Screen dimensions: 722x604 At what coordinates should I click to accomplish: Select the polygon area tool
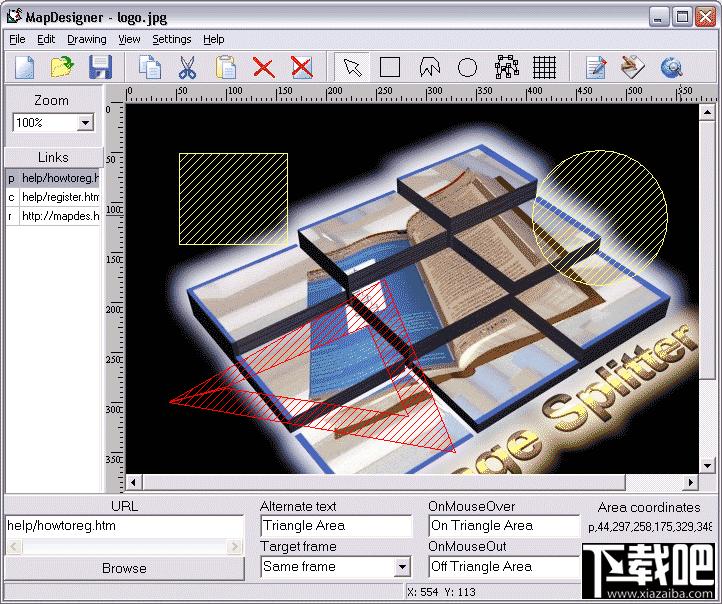click(x=430, y=67)
